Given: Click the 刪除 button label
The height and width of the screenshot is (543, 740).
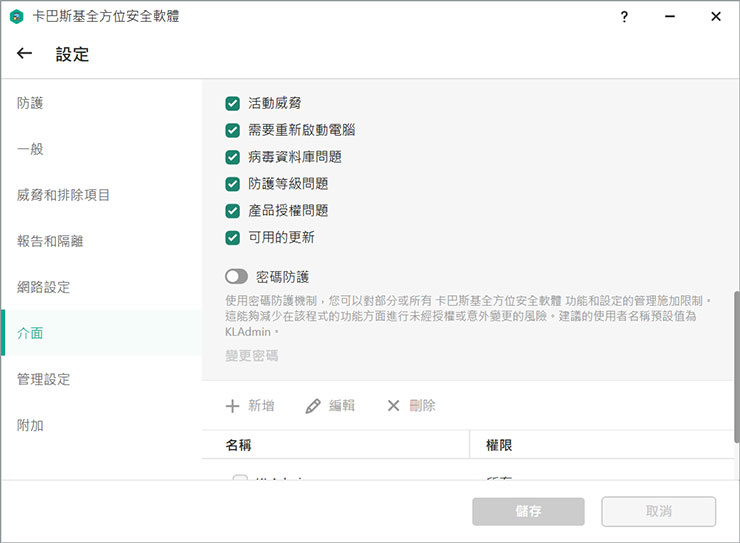Looking at the screenshot, I should 422,406.
